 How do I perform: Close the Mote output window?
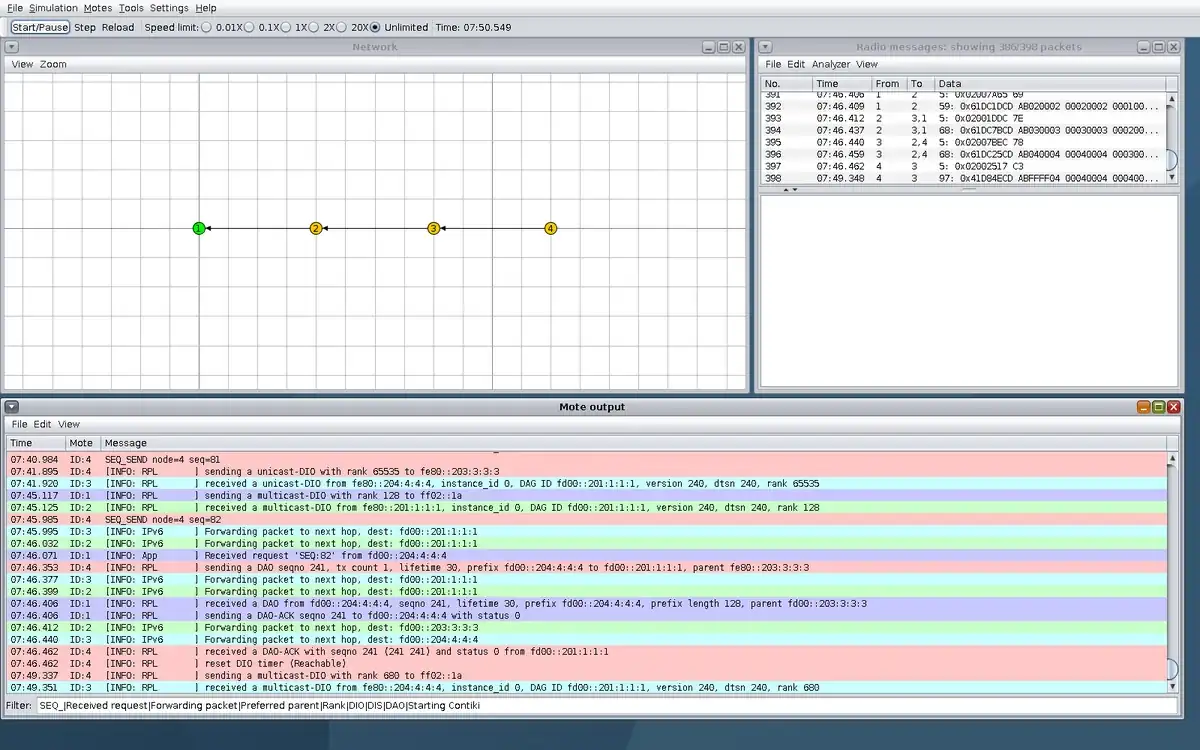click(1174, 407)
